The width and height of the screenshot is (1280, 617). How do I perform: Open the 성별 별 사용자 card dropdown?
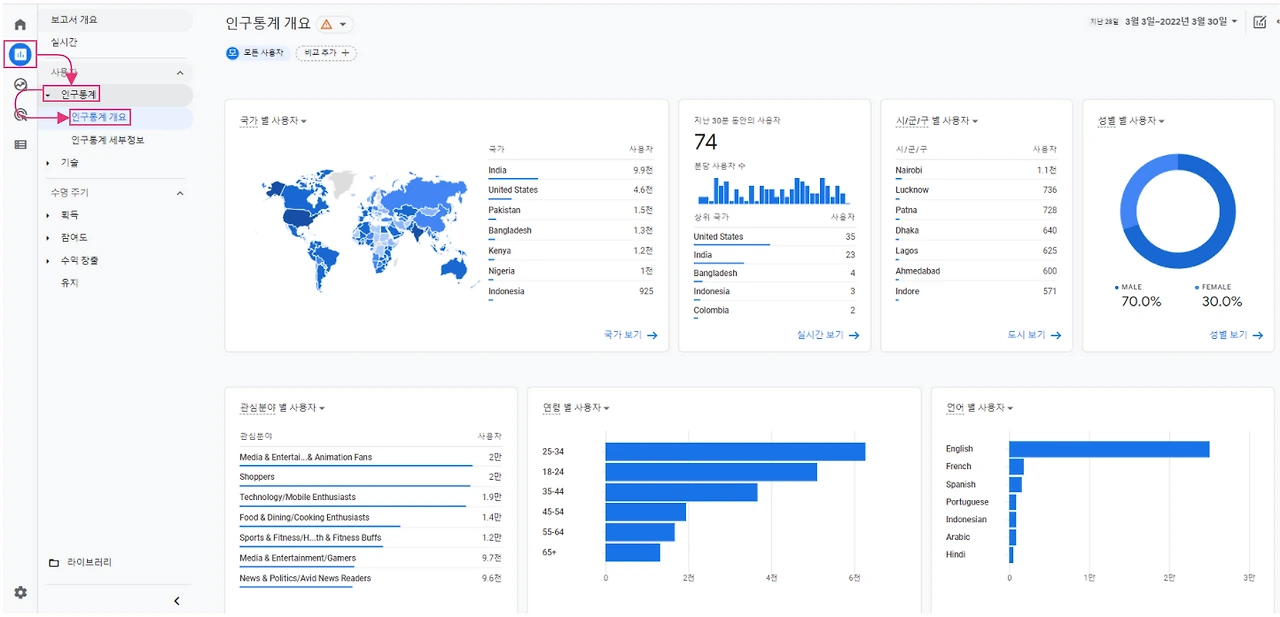click(1131, 121)
